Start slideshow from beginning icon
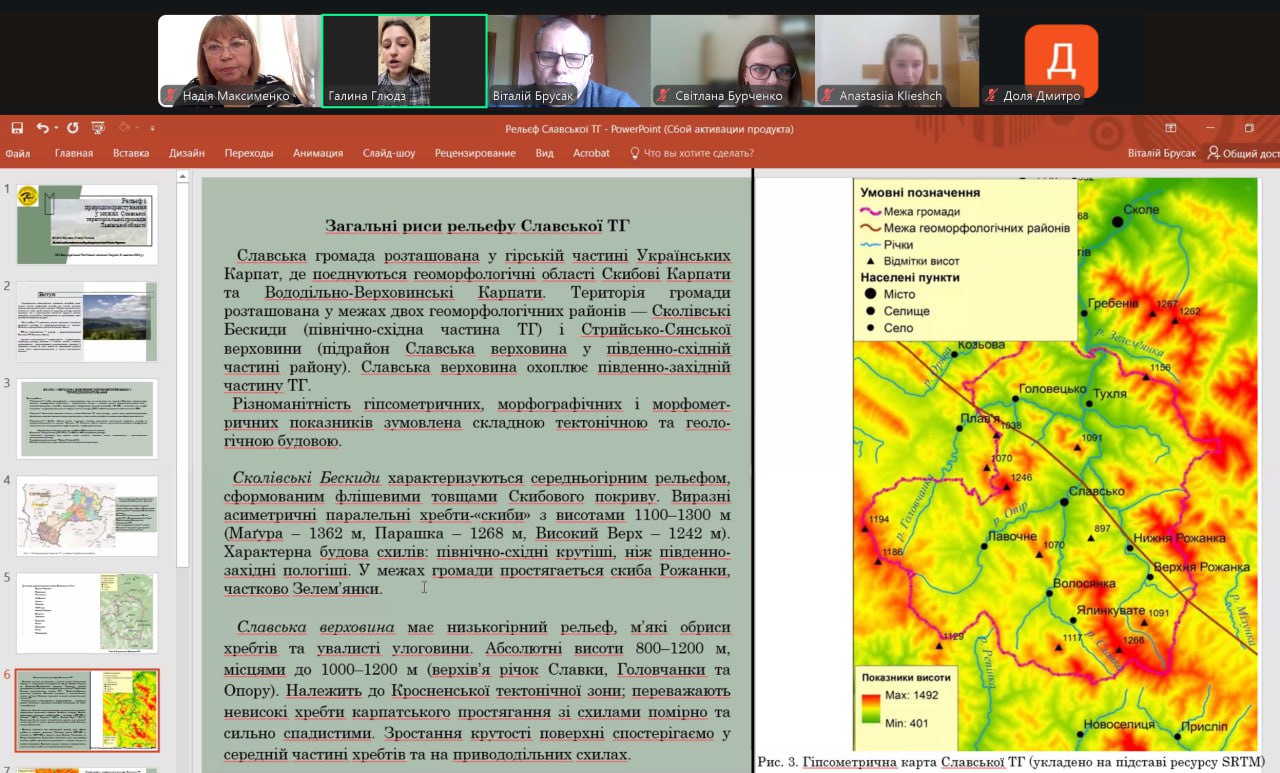Viewport: 1280px width, 773px height. point(98,128)
